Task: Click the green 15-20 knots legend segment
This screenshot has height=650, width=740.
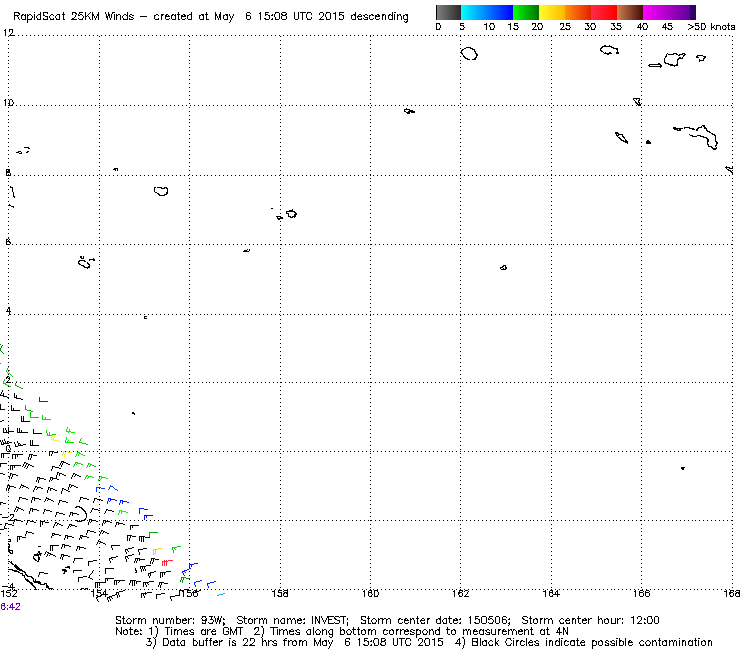Action: (x=526, y=12)
